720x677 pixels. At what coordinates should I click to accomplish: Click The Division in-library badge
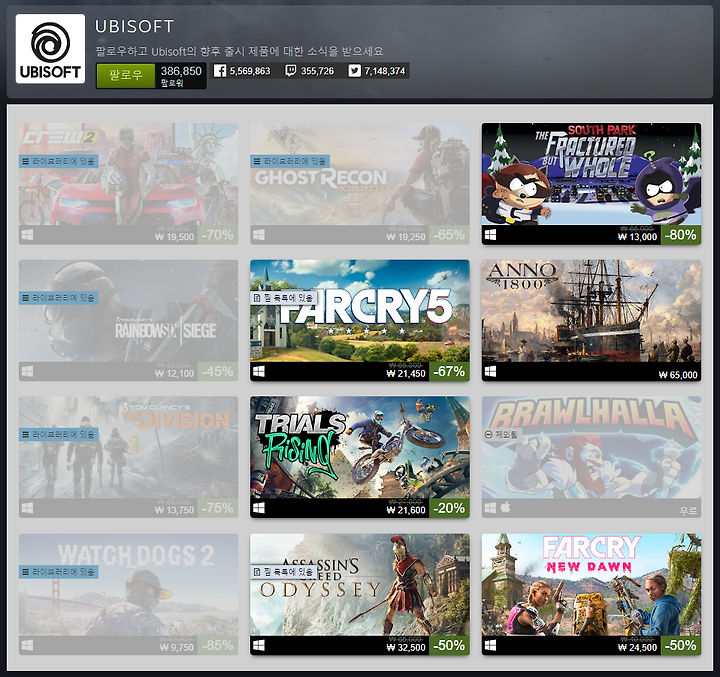pyautogui.click(x=58, y=434)
